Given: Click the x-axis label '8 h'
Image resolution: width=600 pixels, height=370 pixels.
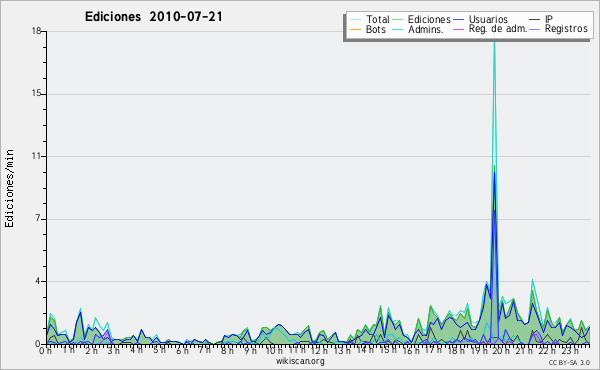Looking at the screenshot, I should [x=227, y=350].
